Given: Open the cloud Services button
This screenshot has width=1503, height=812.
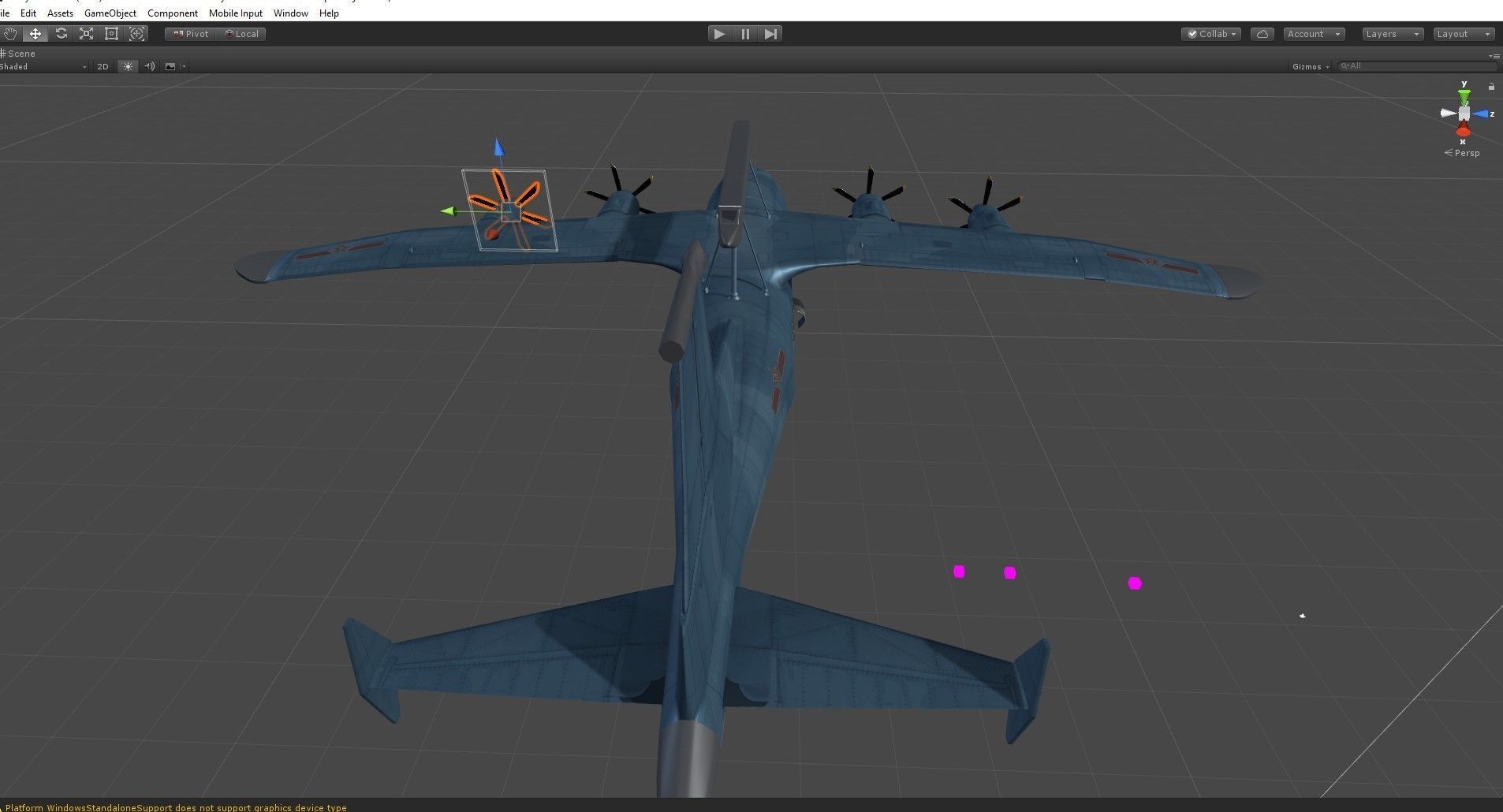Looking at the screenshot, I should point(1262,34).
